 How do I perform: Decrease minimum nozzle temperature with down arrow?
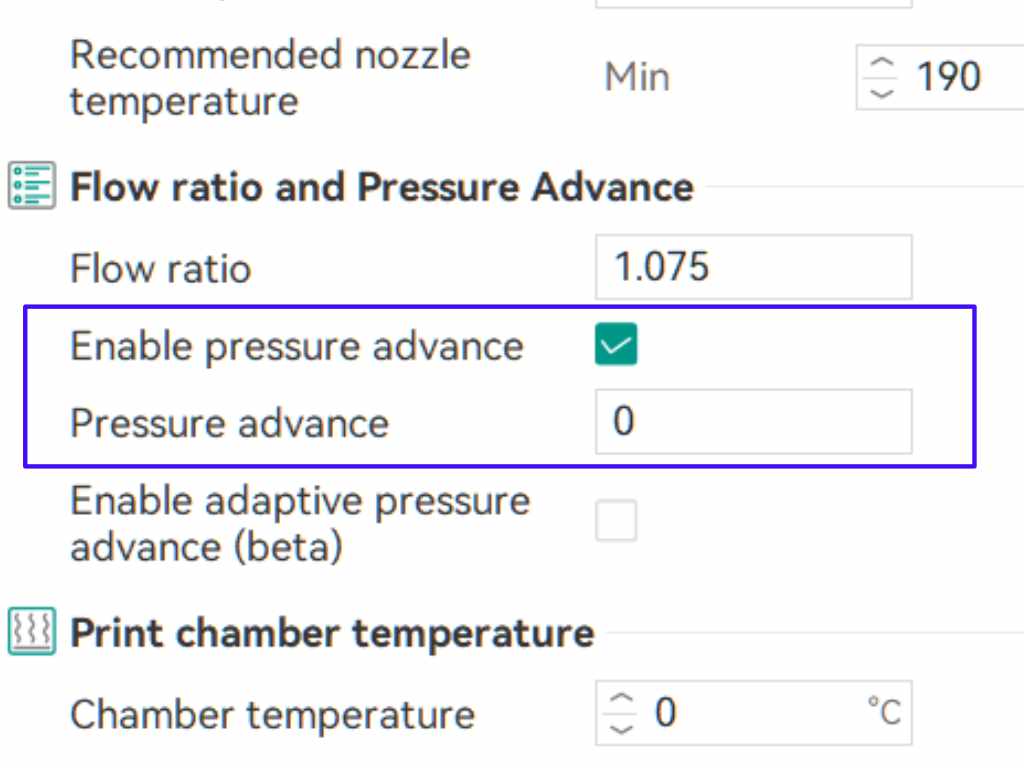882,92
